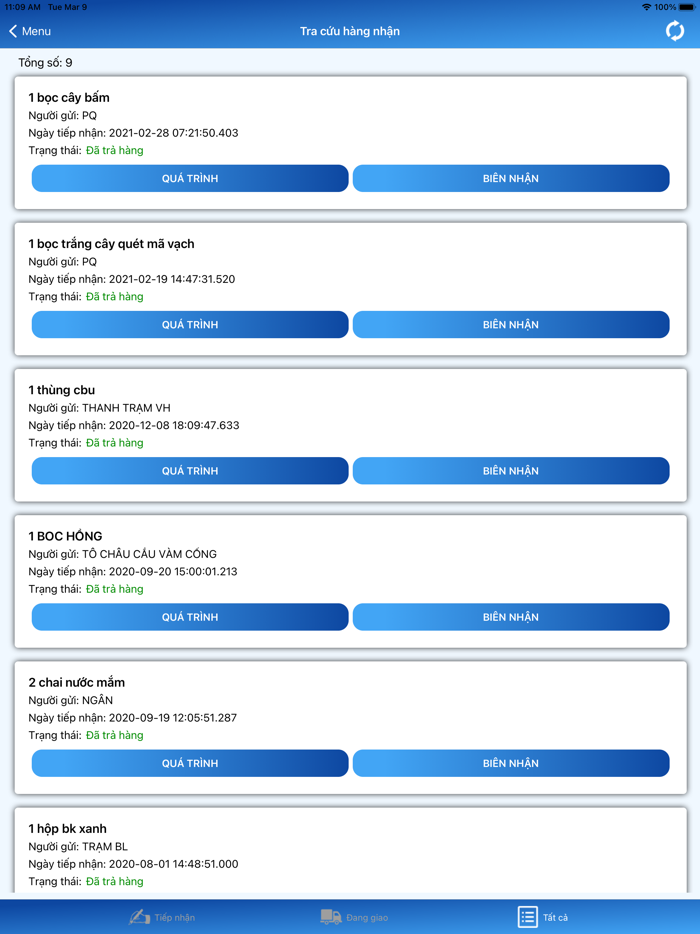The height and width of the screenshot is (934, 700).
Task: Tap the Tổng số: 9 total label
Action: pyautogui.click(x=45, y=63)
